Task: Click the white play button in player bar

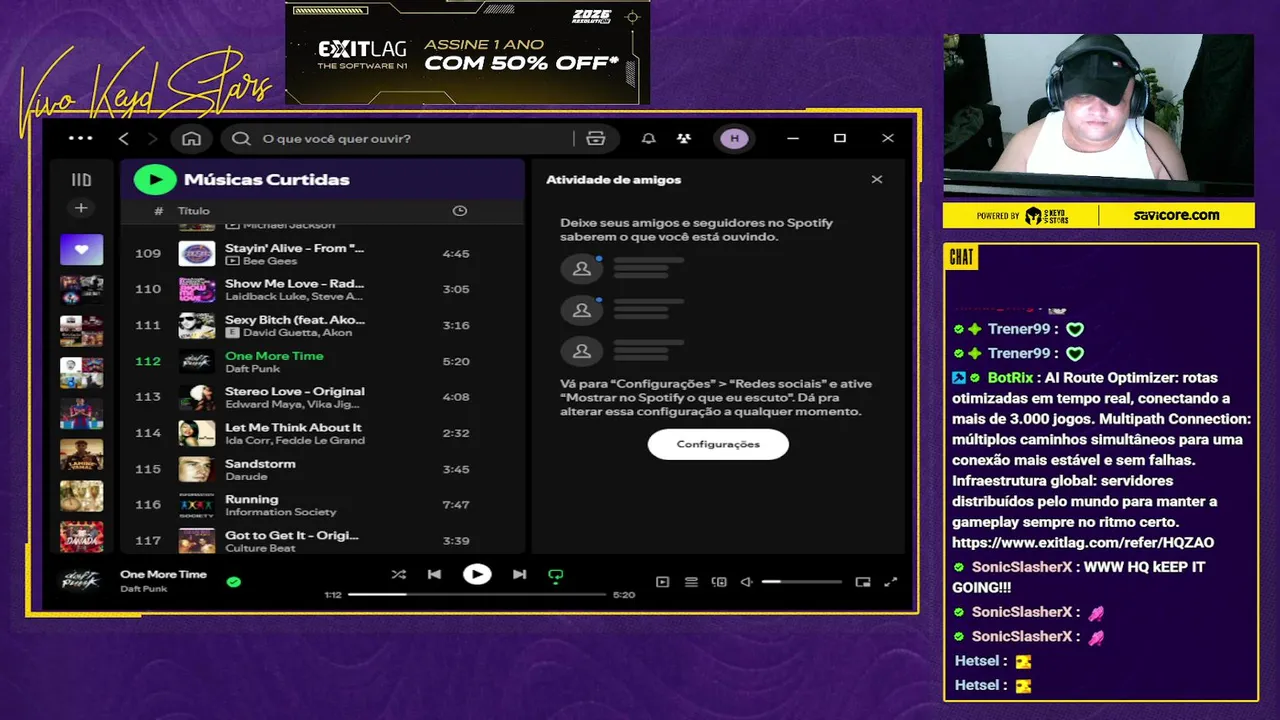Action: pyautogui.click(x=477, y=574)
